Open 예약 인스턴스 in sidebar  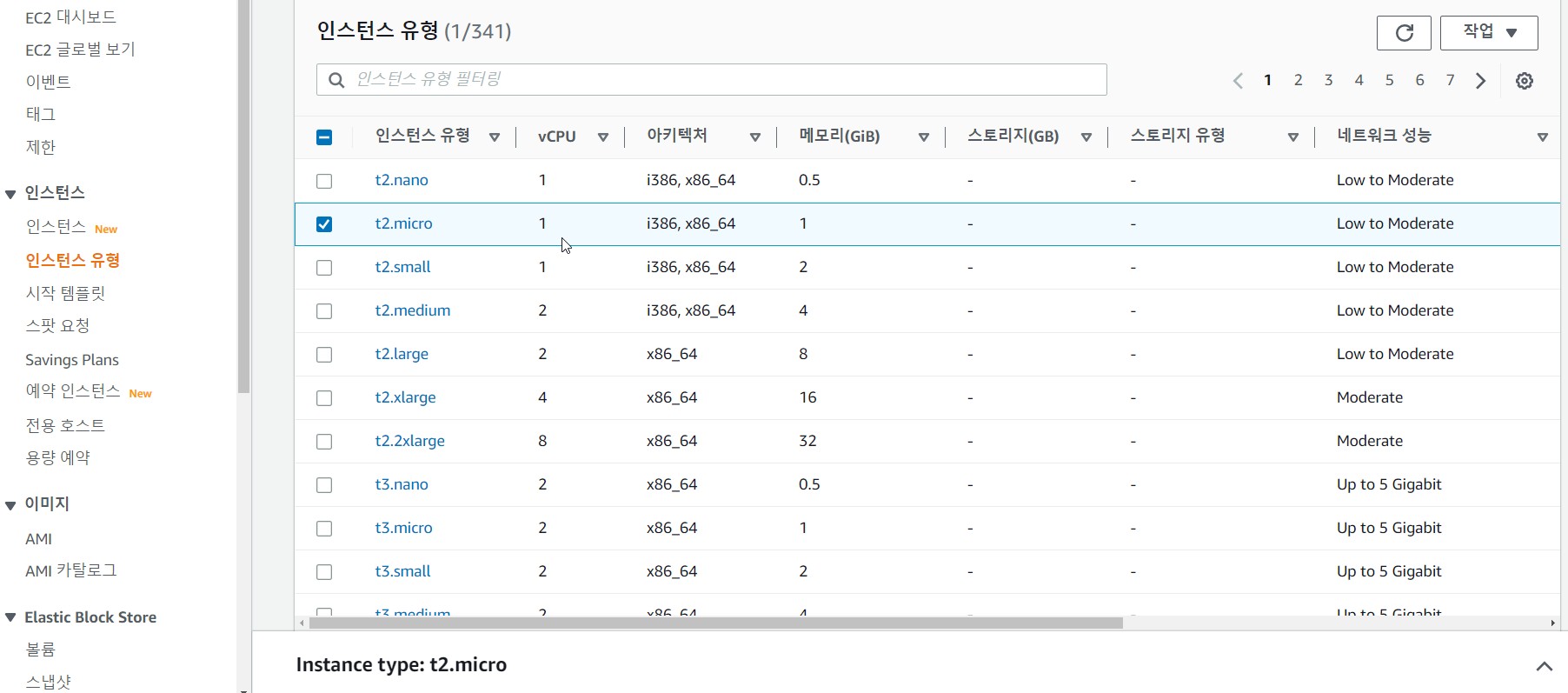(73, 391)
